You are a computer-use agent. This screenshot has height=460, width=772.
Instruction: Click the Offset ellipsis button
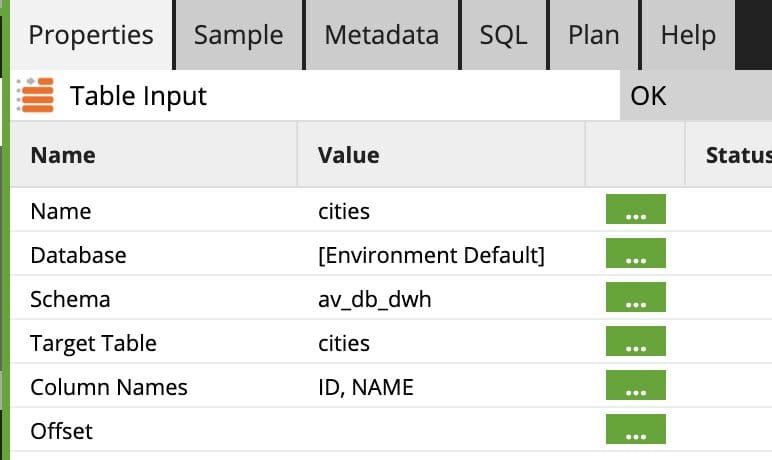[635, 431]
